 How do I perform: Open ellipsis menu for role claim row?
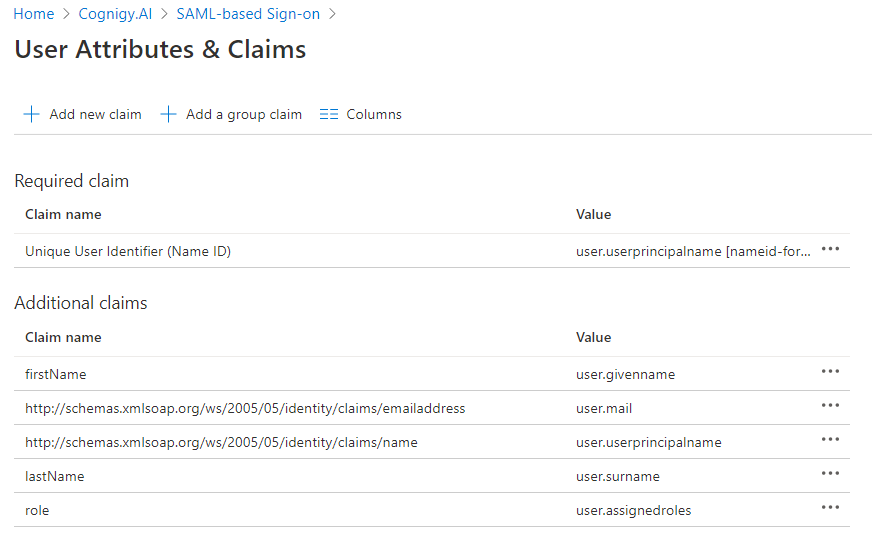coord(830,507)
